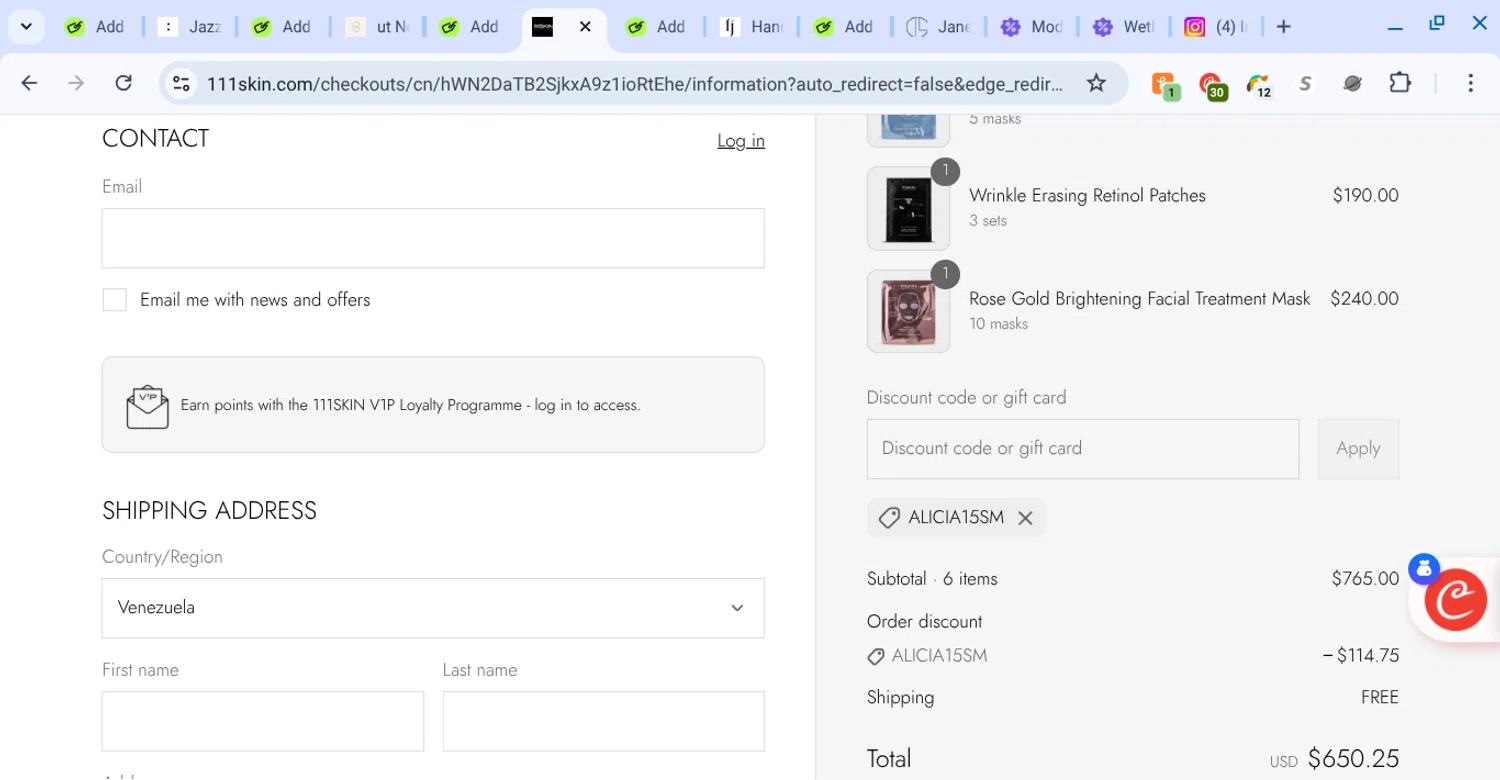
Task: Click the $765.00 subtotal amount
Action: pos(1365,579)
